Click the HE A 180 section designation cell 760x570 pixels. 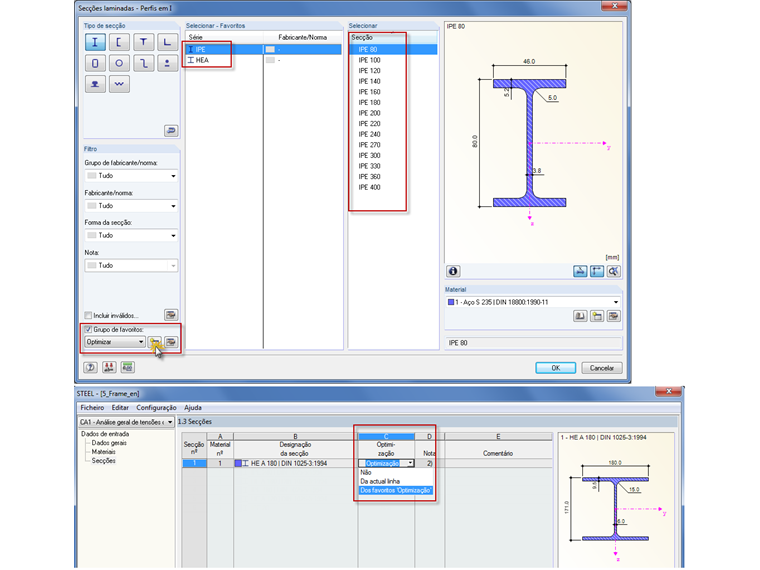296,463
